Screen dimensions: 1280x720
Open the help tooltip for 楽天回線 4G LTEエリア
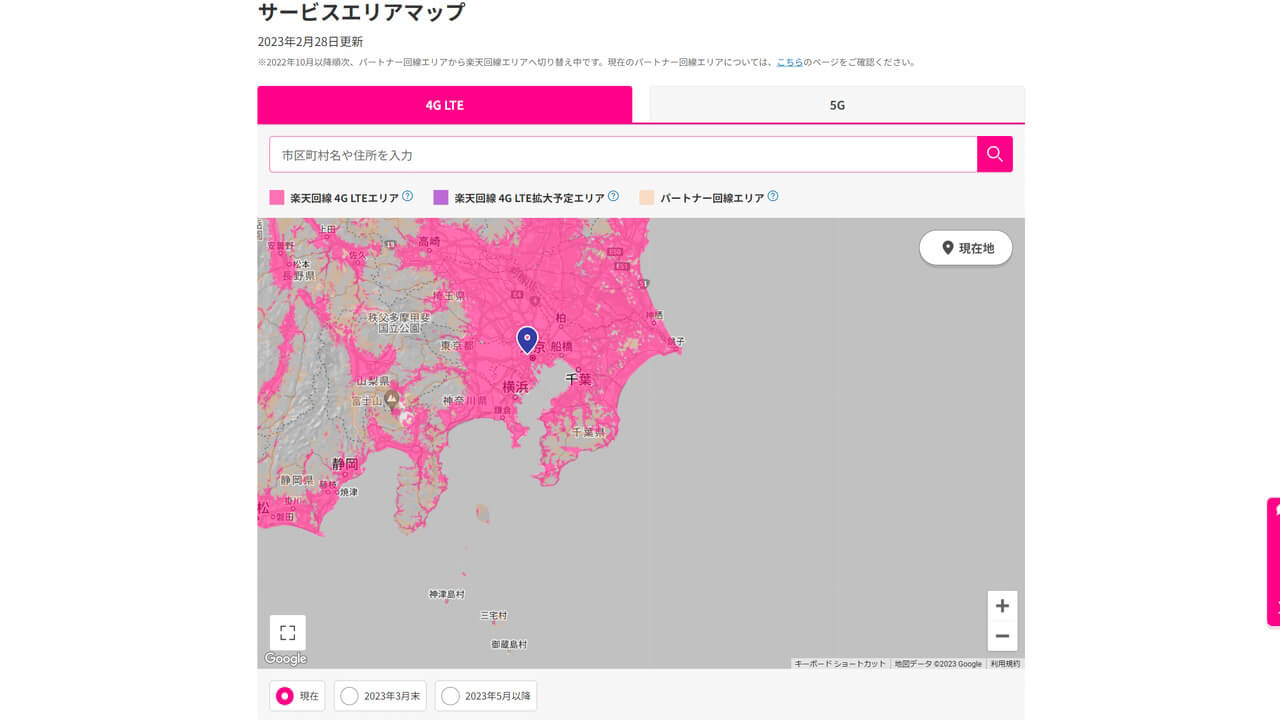[x=406, y=196]
